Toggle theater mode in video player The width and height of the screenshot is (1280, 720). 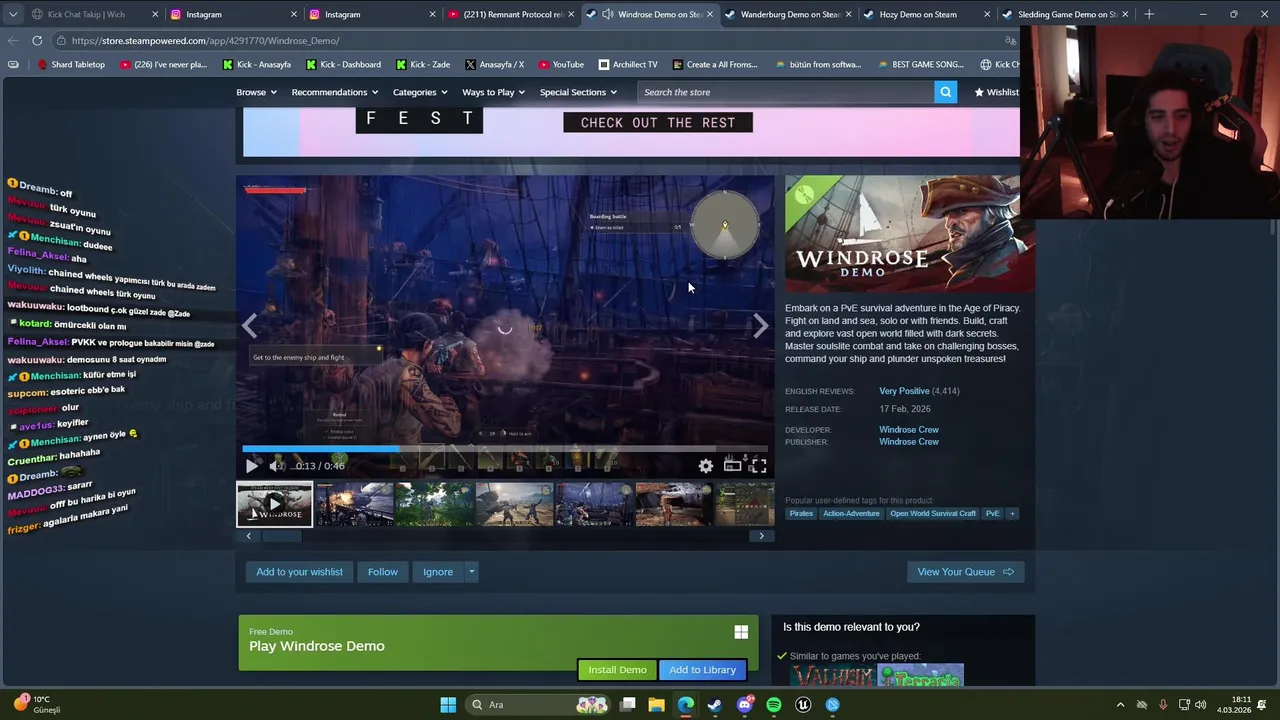click(732, 466)
